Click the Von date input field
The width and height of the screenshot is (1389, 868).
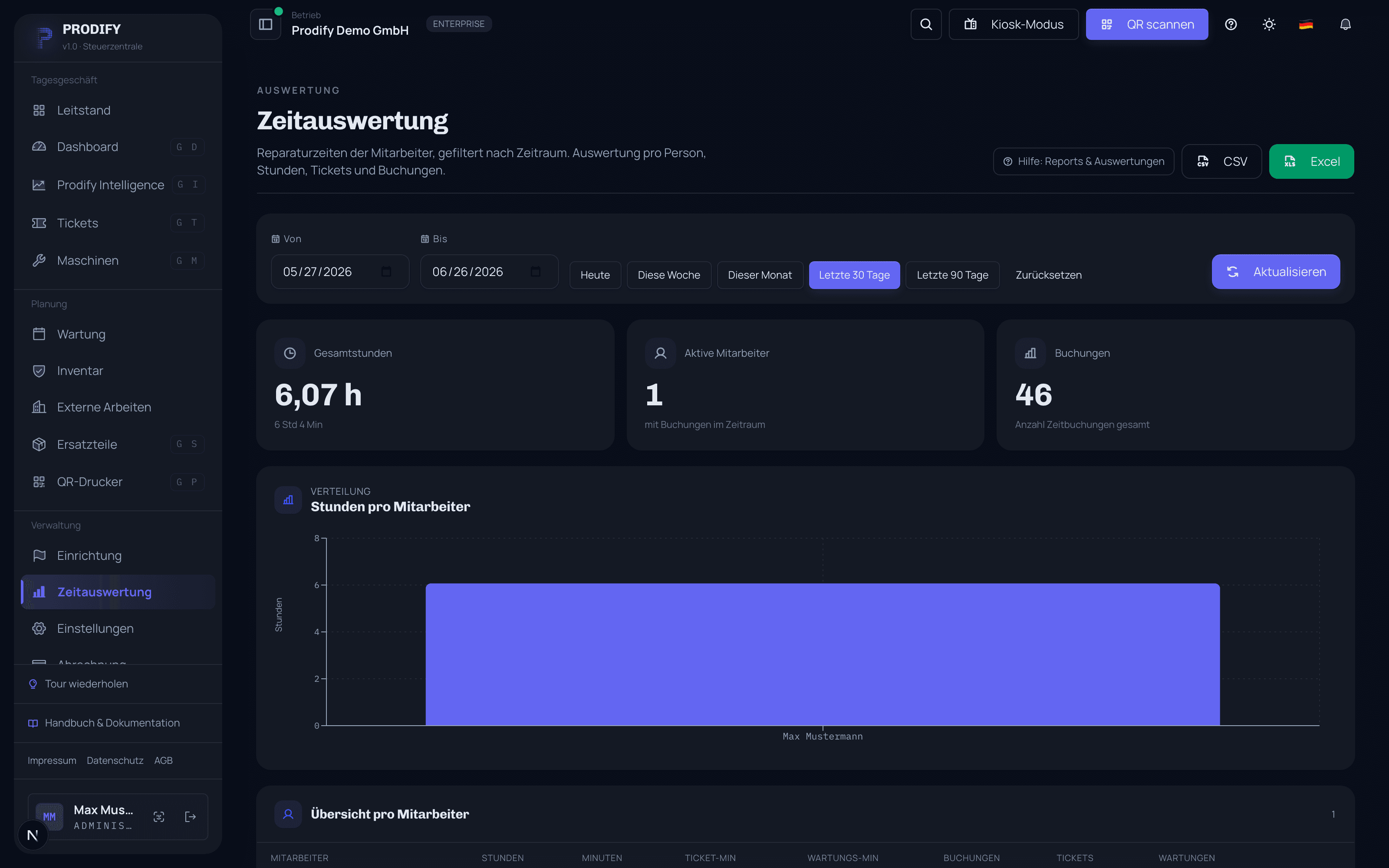340,272
